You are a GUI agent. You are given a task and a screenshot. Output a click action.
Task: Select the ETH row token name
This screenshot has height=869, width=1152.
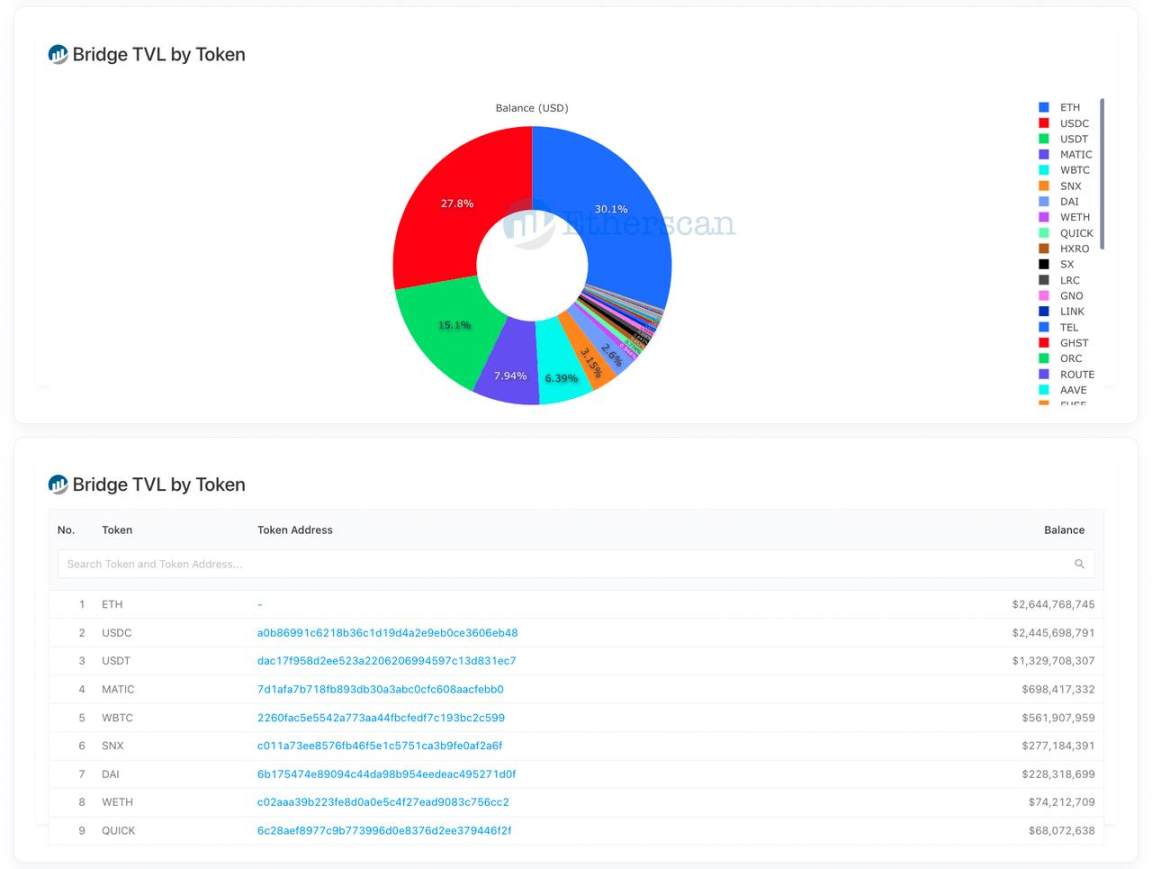(x=112, y=604)
